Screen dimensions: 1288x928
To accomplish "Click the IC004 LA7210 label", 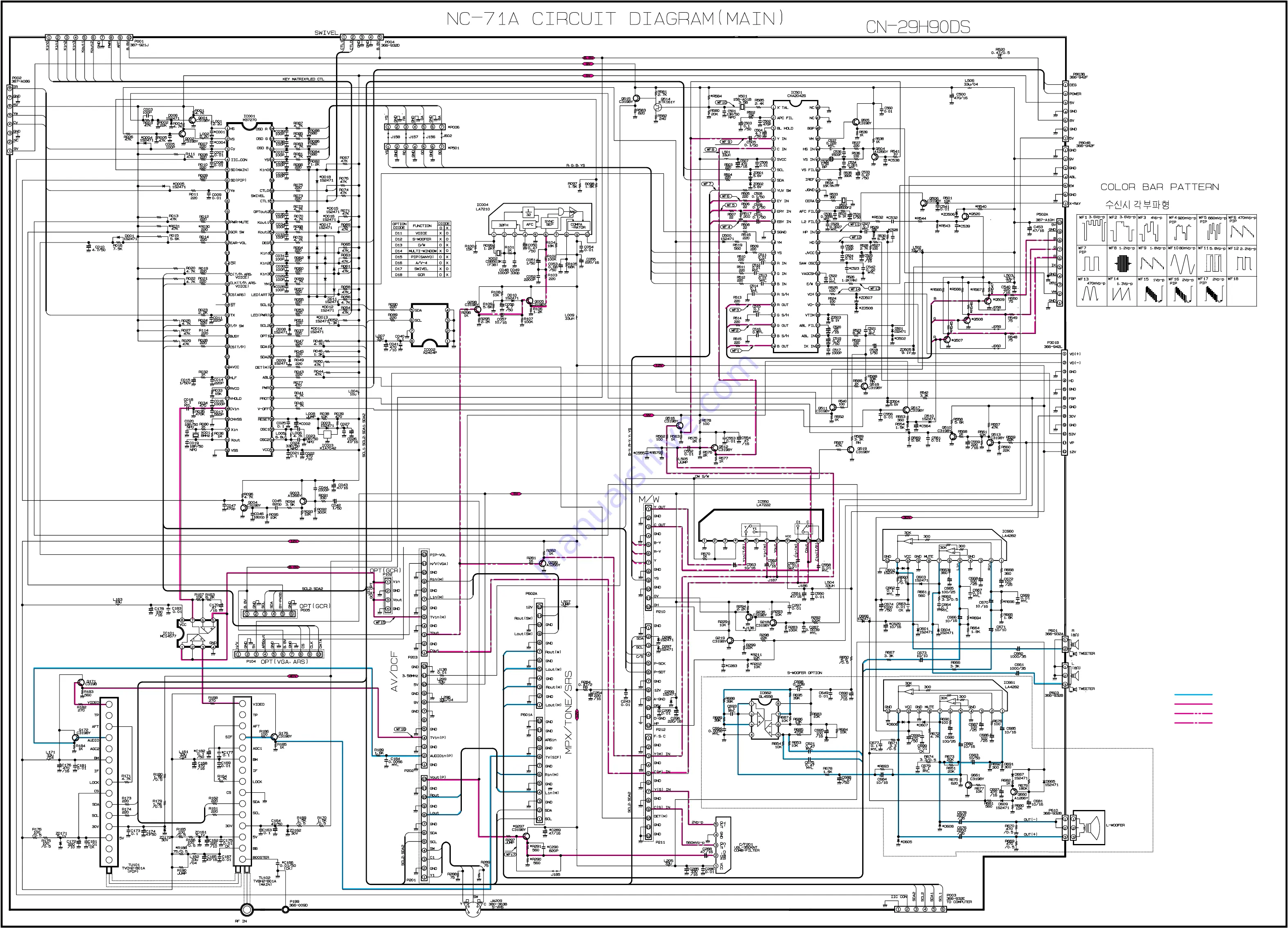I will pyautogui.click(x=483, y=207).
